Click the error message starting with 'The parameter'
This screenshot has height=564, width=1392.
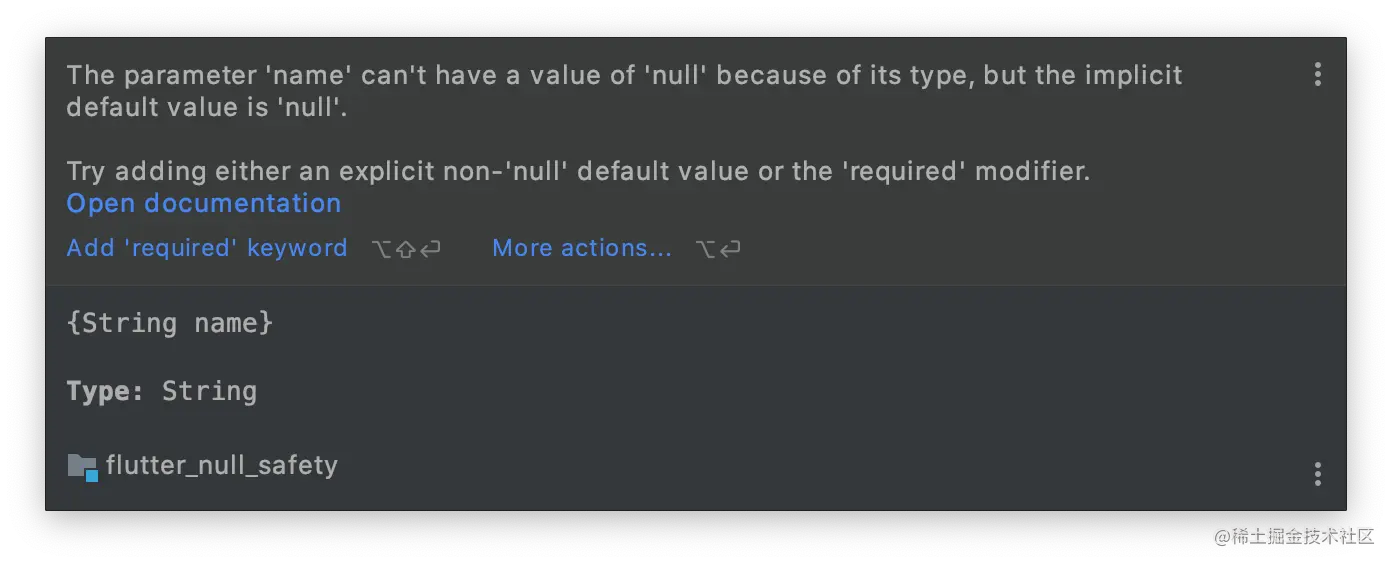pyautogui.click(x=625, y=91)
